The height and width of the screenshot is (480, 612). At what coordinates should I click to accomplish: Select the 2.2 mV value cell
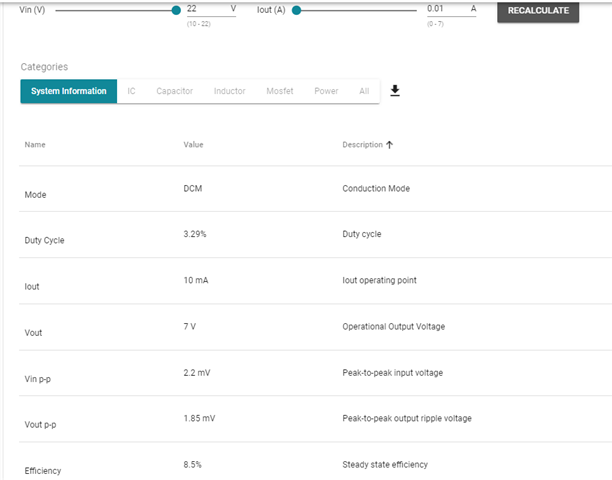[x=197, y=373]
